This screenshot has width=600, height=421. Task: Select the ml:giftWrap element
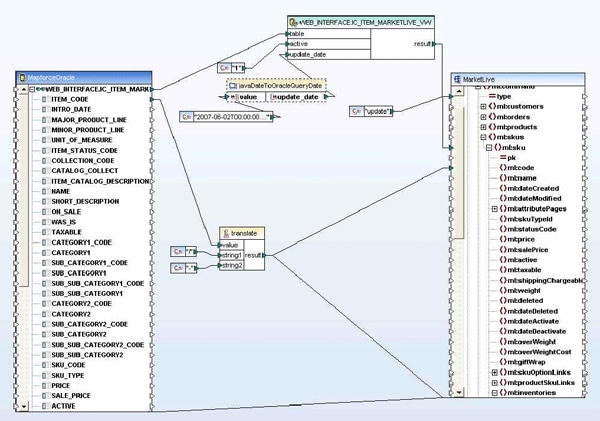526,362
